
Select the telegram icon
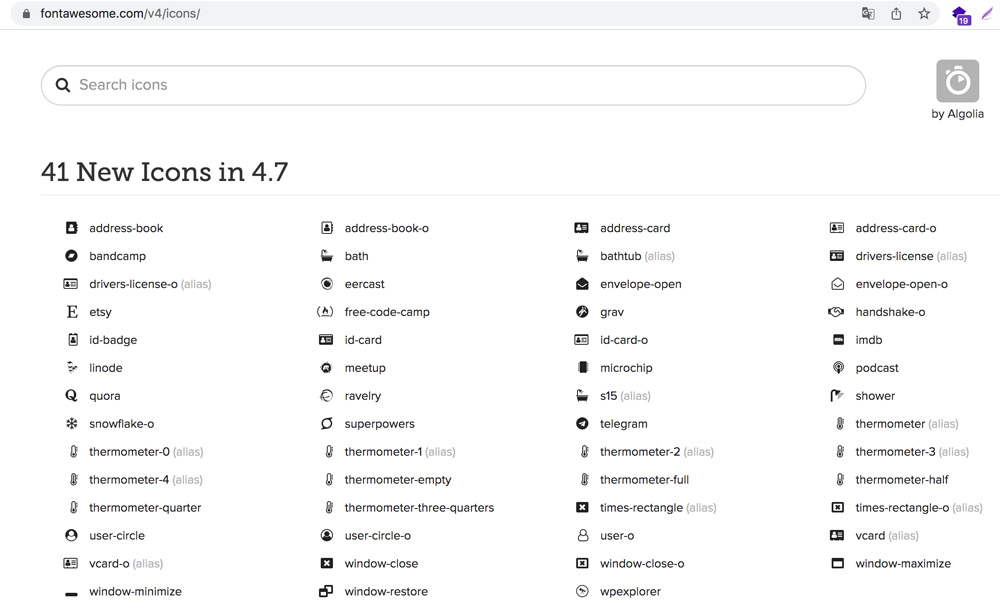[582, 423]
